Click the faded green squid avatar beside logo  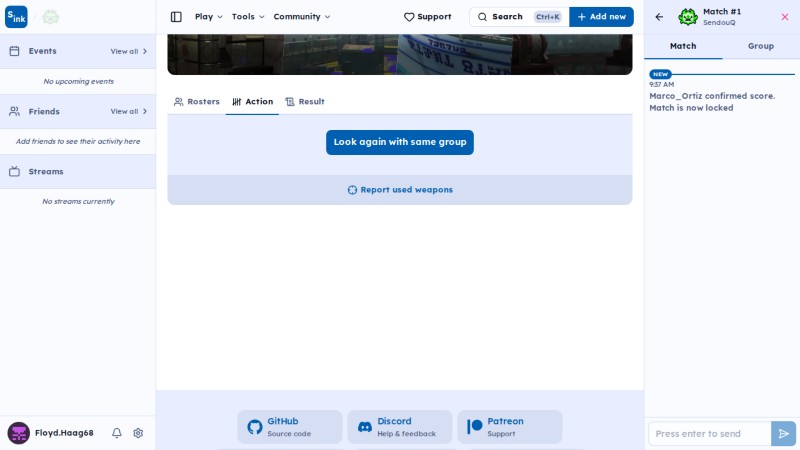[51, 17]
